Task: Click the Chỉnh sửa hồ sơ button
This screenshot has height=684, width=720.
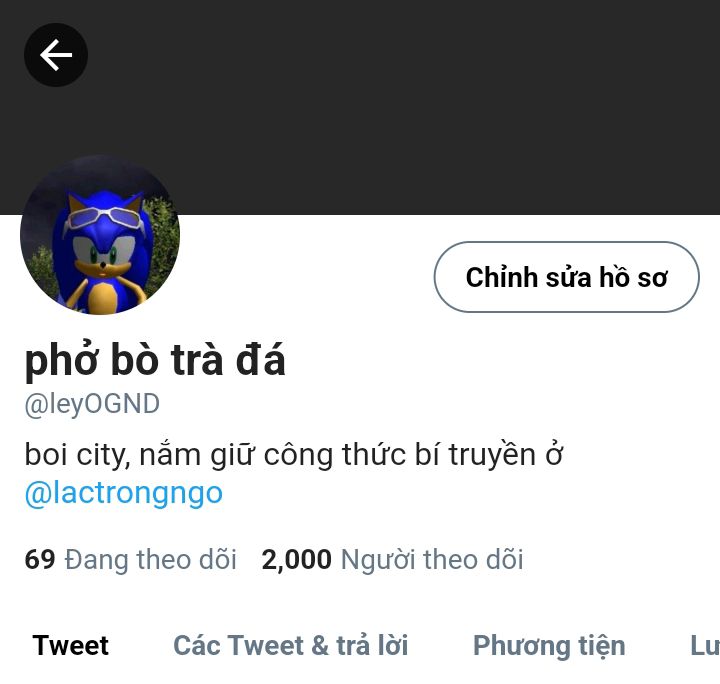Action: click(x=567, y=277)
